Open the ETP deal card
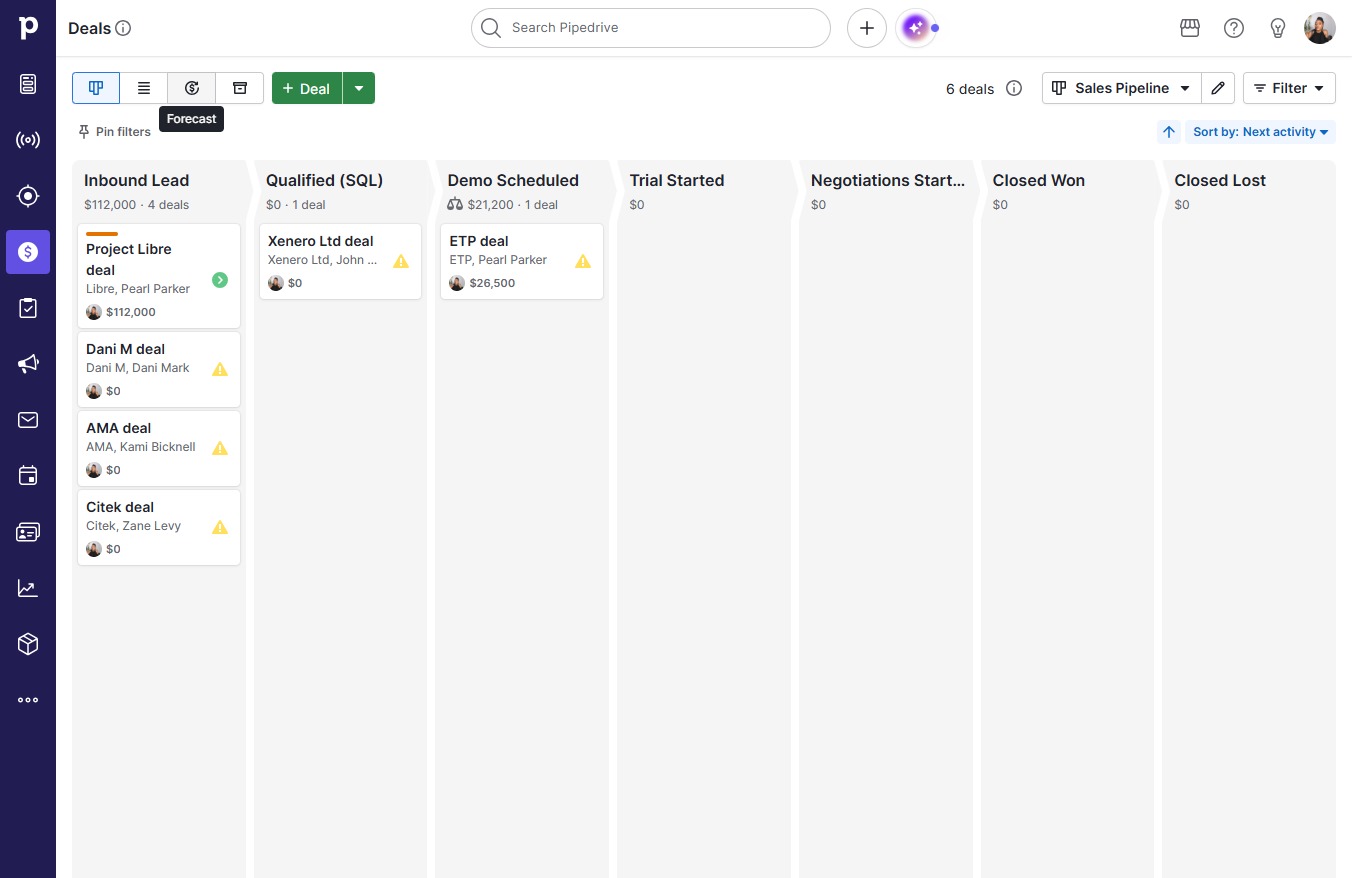Screen dimensions: 1352x878 coord(522,262)
